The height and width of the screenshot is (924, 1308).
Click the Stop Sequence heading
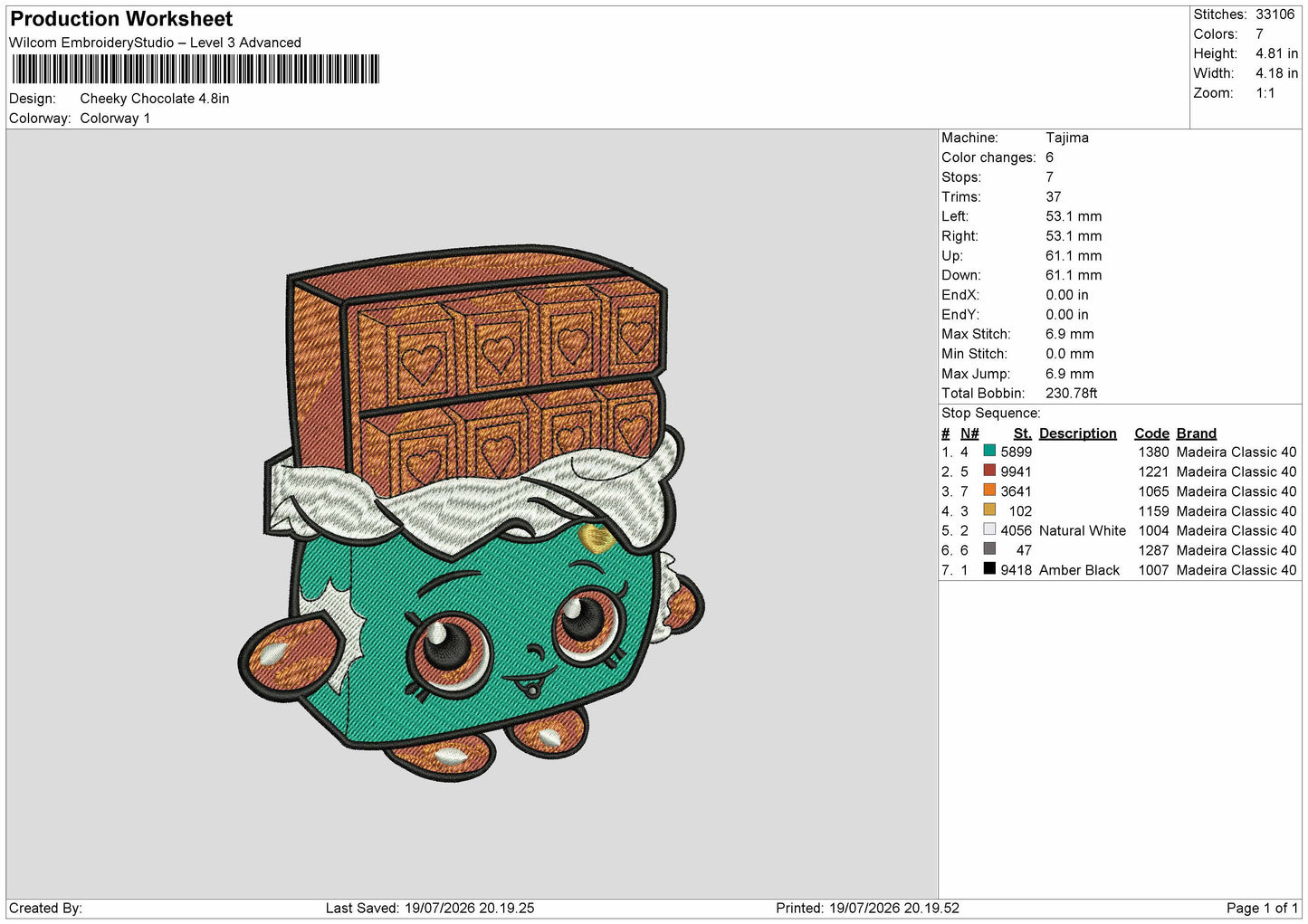[x=991, y=414]
